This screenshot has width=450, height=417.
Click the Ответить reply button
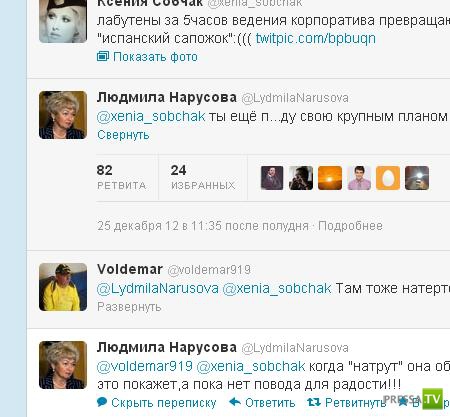[270, 403]
